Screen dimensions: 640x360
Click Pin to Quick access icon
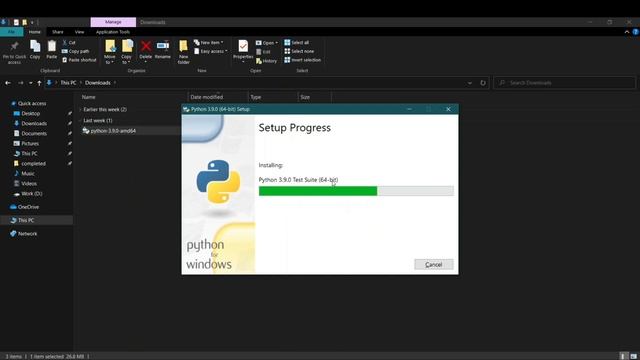pyautogui.click(x=14, y=46)
